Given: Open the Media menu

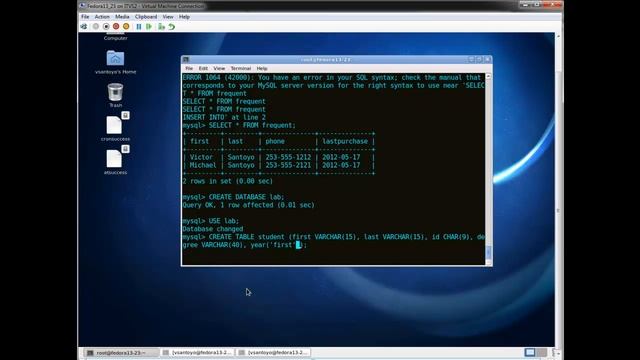Looking at the screenshot, I should (122, 17).
